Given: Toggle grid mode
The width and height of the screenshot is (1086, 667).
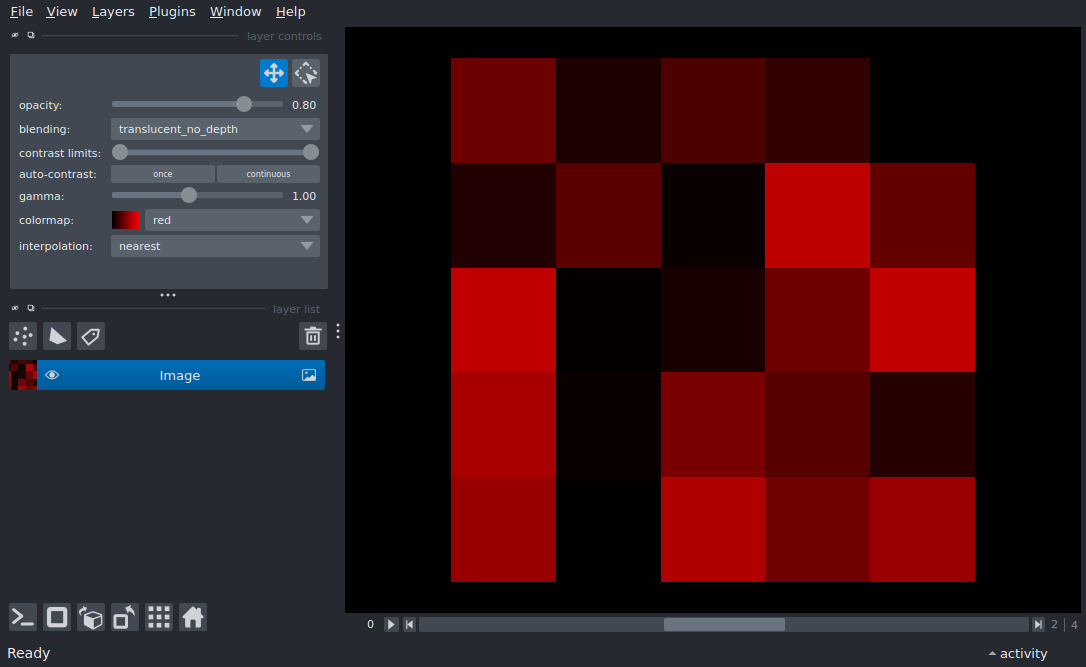Looking at the screenshot, I should click(159, 617).
